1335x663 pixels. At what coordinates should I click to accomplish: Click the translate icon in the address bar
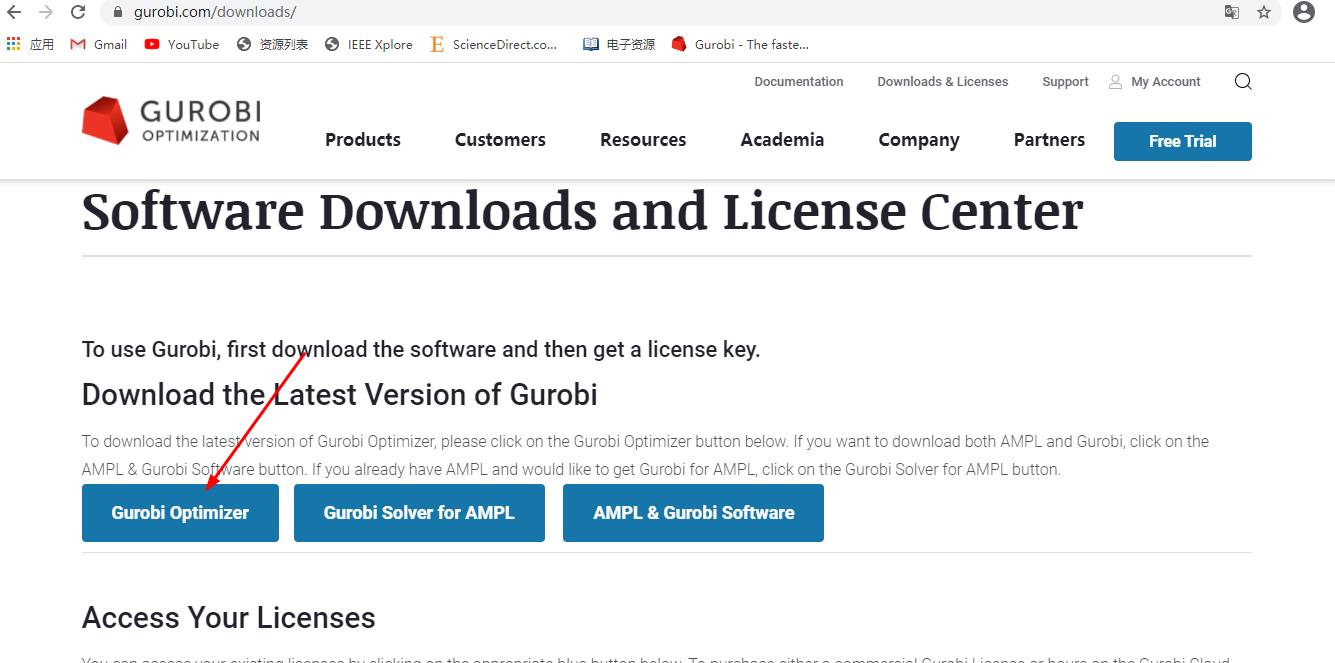[1233, 13]
